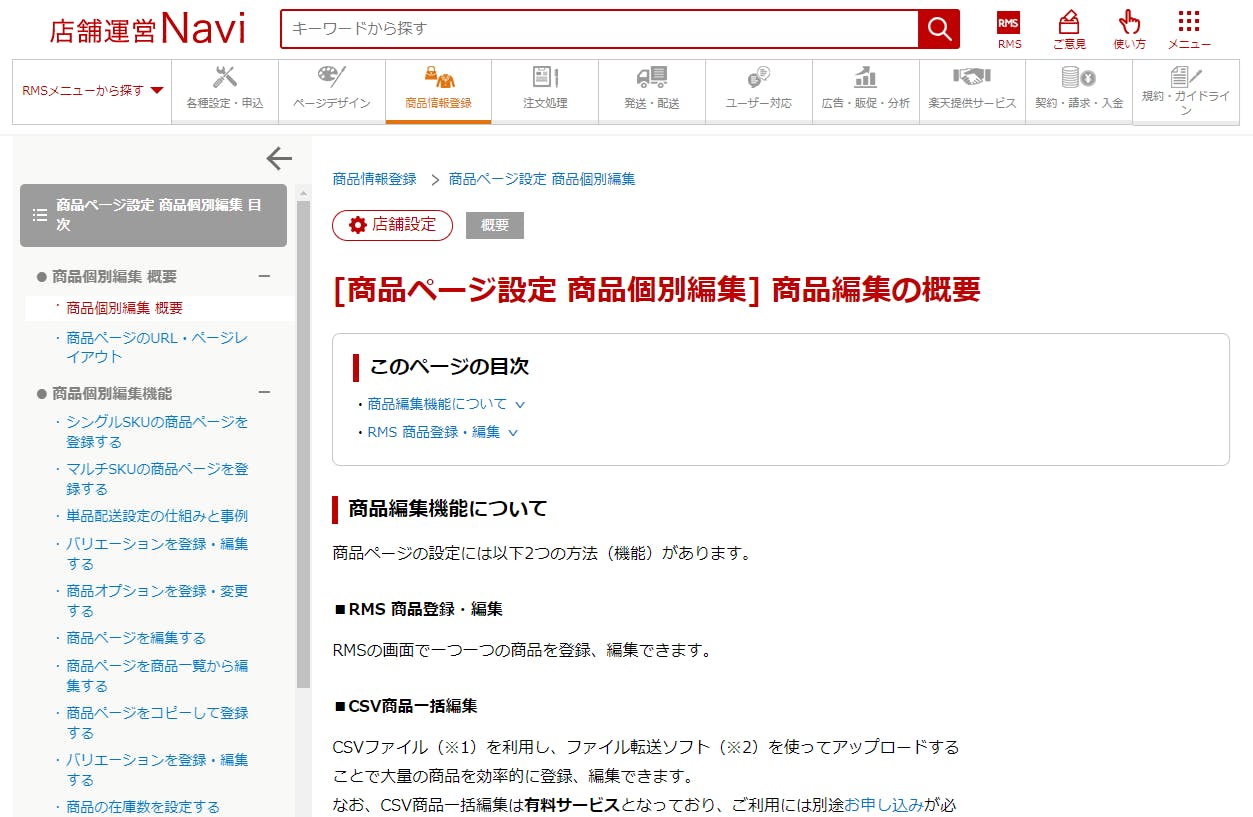Focus the キーワードから探す search field
1253x817 pixels.
coord(600,29)
